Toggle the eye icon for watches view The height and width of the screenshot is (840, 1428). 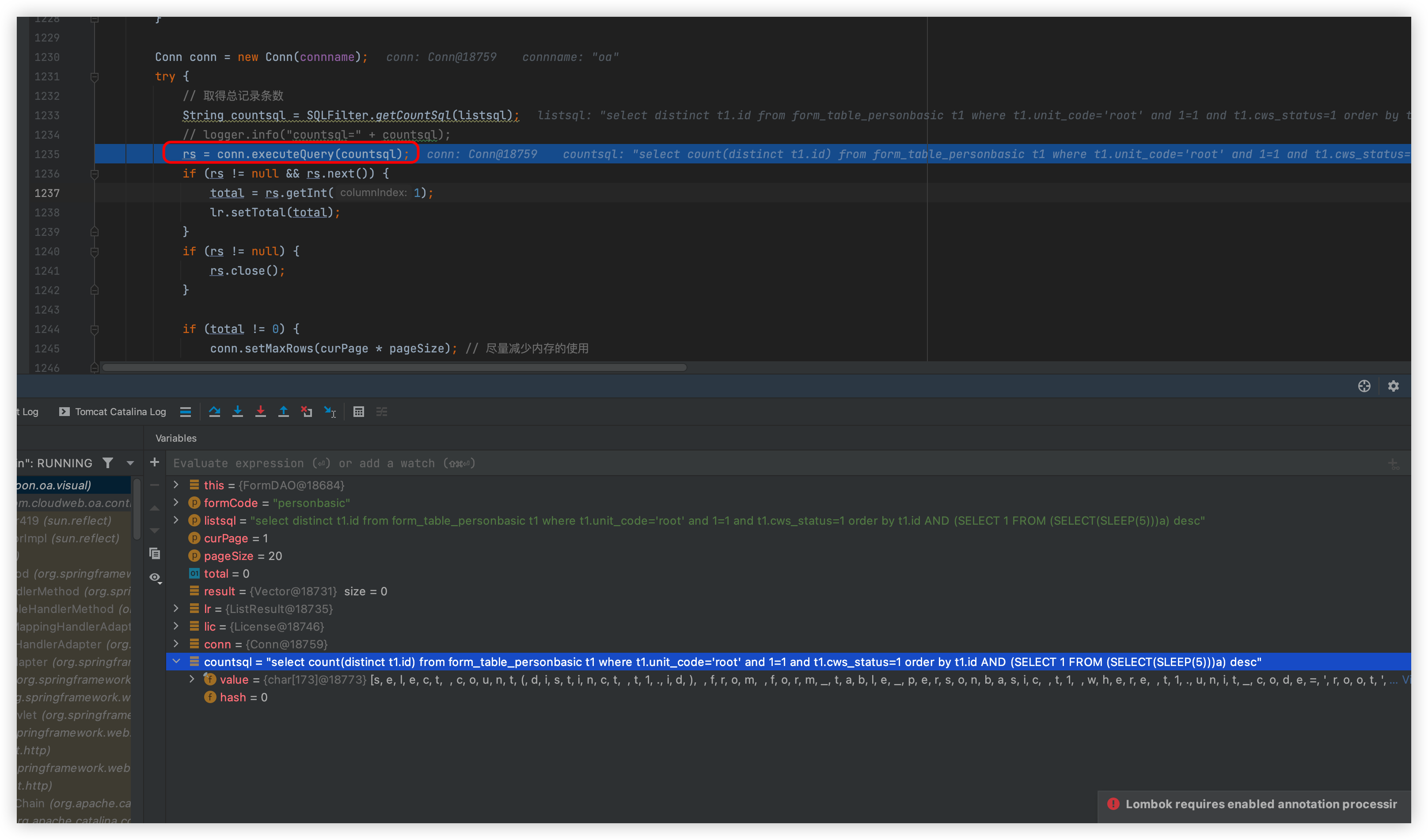click(154, 577)
